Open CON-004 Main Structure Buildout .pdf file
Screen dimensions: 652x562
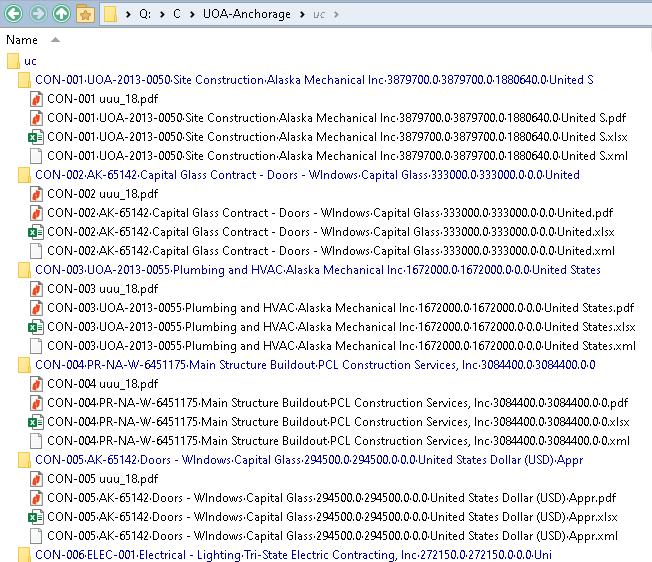pos(338,403)
